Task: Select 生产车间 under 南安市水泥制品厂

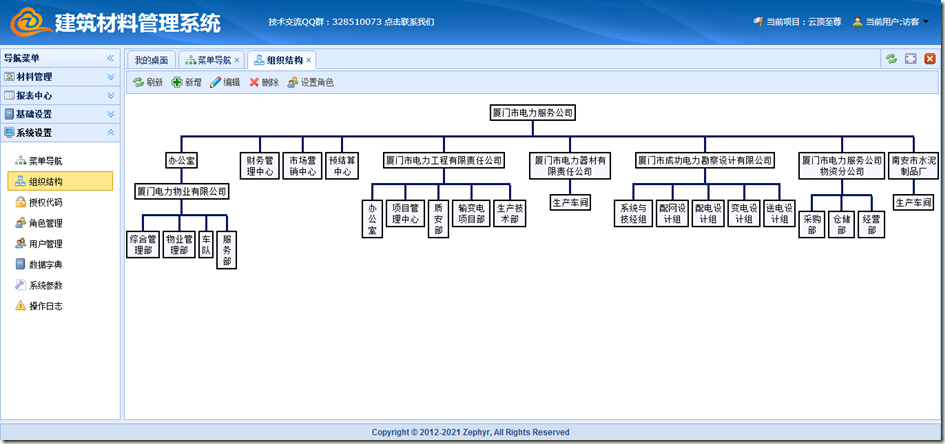Action: [914, 202]
